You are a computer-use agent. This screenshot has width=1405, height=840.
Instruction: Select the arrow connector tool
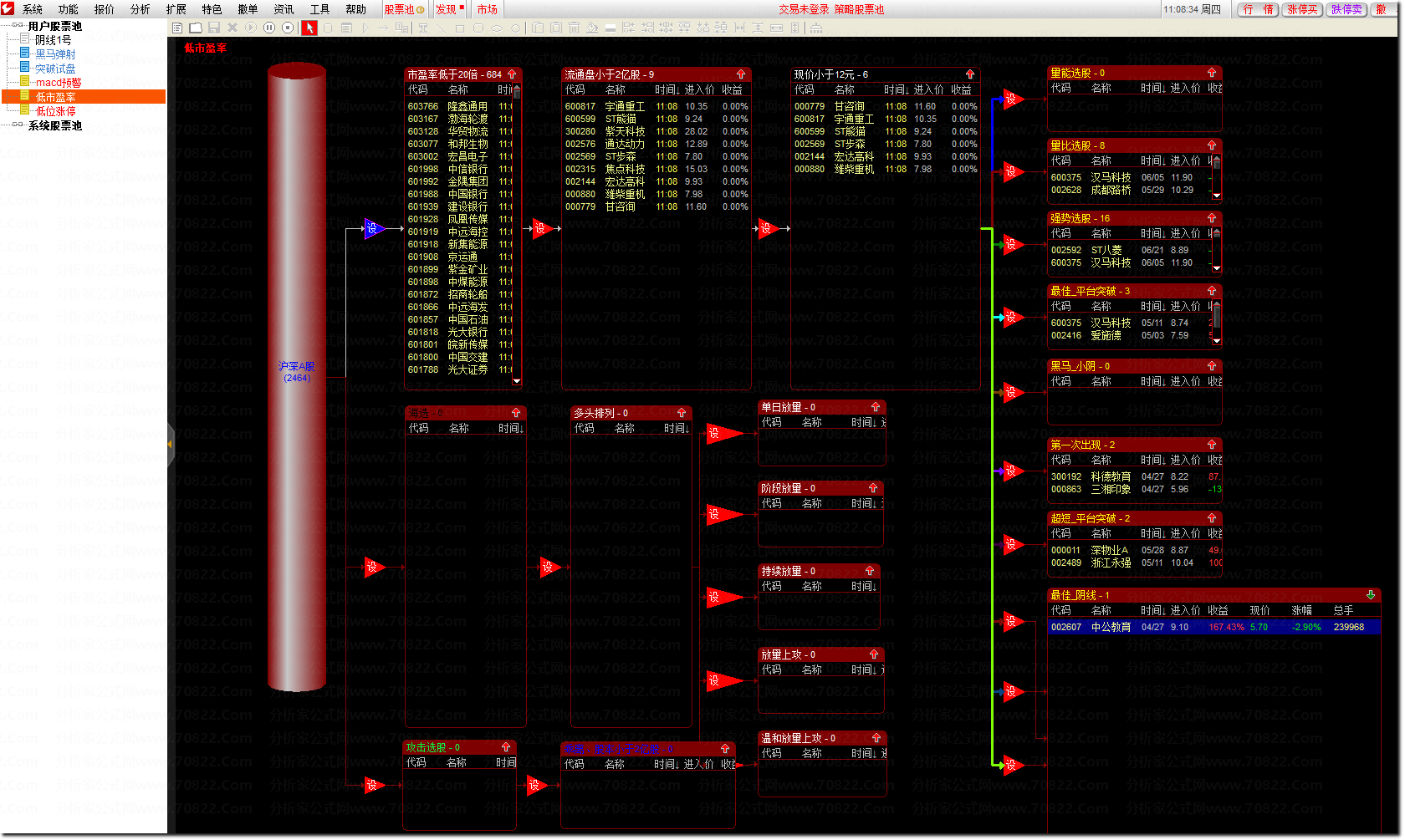tap(383, 28)
